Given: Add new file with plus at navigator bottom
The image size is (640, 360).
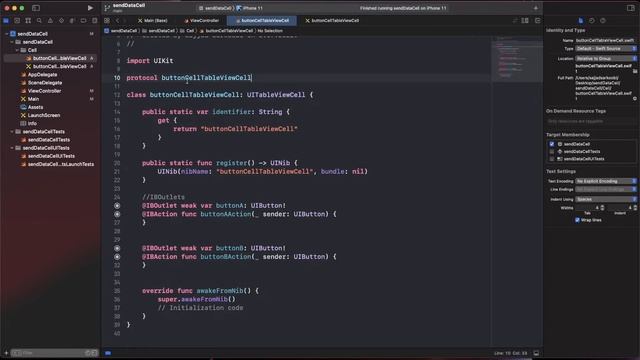Looking at the screenshot, I should (6, 353).
